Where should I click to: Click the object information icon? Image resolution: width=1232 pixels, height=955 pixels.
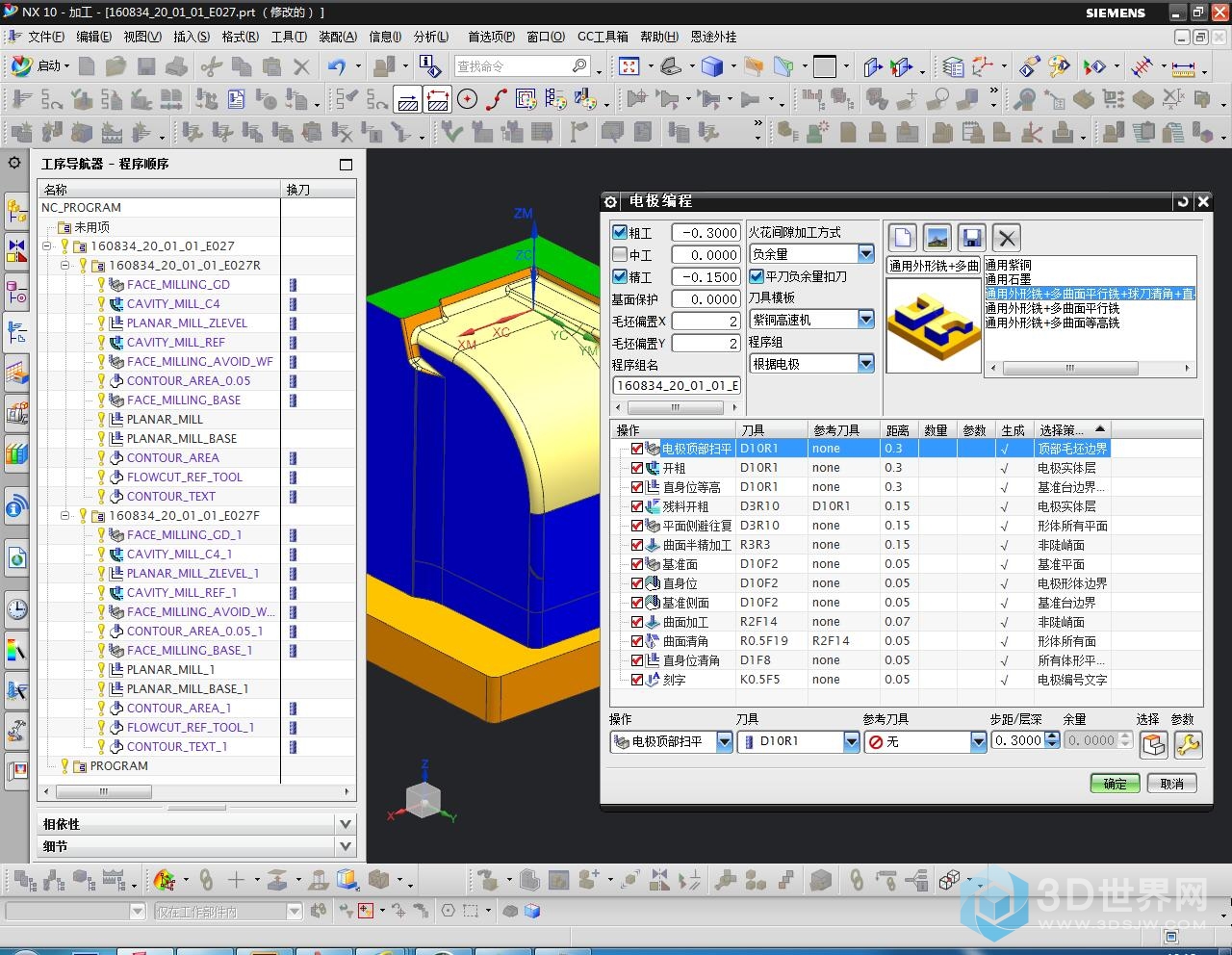tap(431, 66)
